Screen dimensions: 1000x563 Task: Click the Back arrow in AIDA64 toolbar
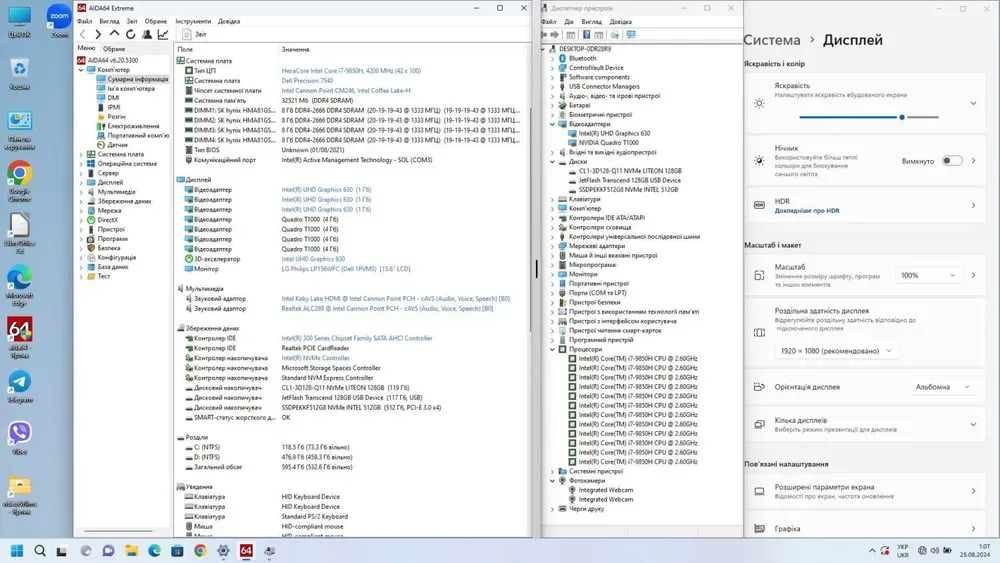tap(83, 34)
